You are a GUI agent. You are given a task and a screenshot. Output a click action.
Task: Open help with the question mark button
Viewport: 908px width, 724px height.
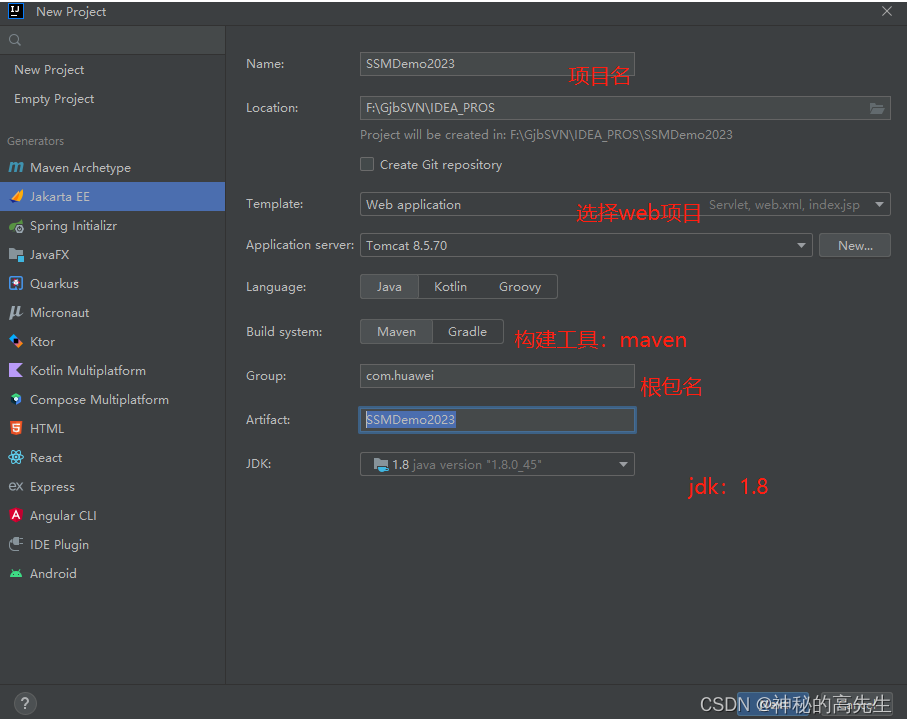coord(25,704)
